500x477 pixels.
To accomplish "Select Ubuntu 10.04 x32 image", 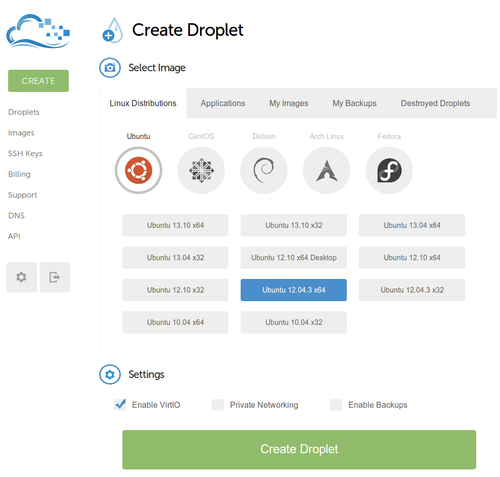I will [294, 322].
